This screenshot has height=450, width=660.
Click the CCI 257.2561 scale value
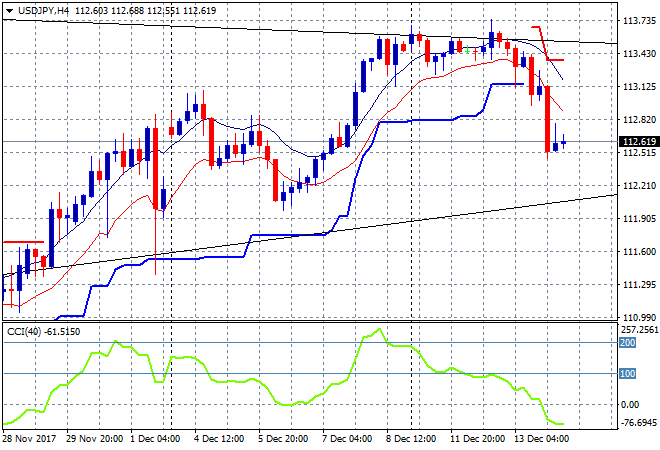pos(640,330)
